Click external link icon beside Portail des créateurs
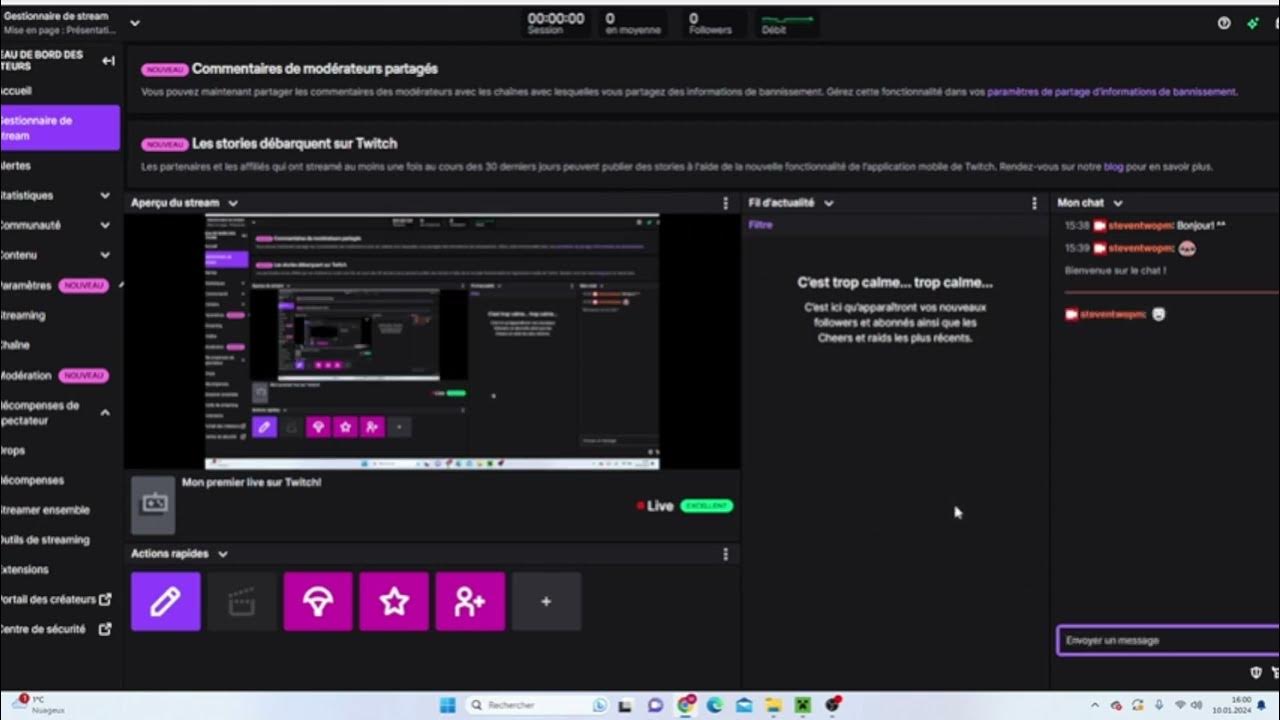This screenshot has width=1280, height=720. tap(105, 599)
